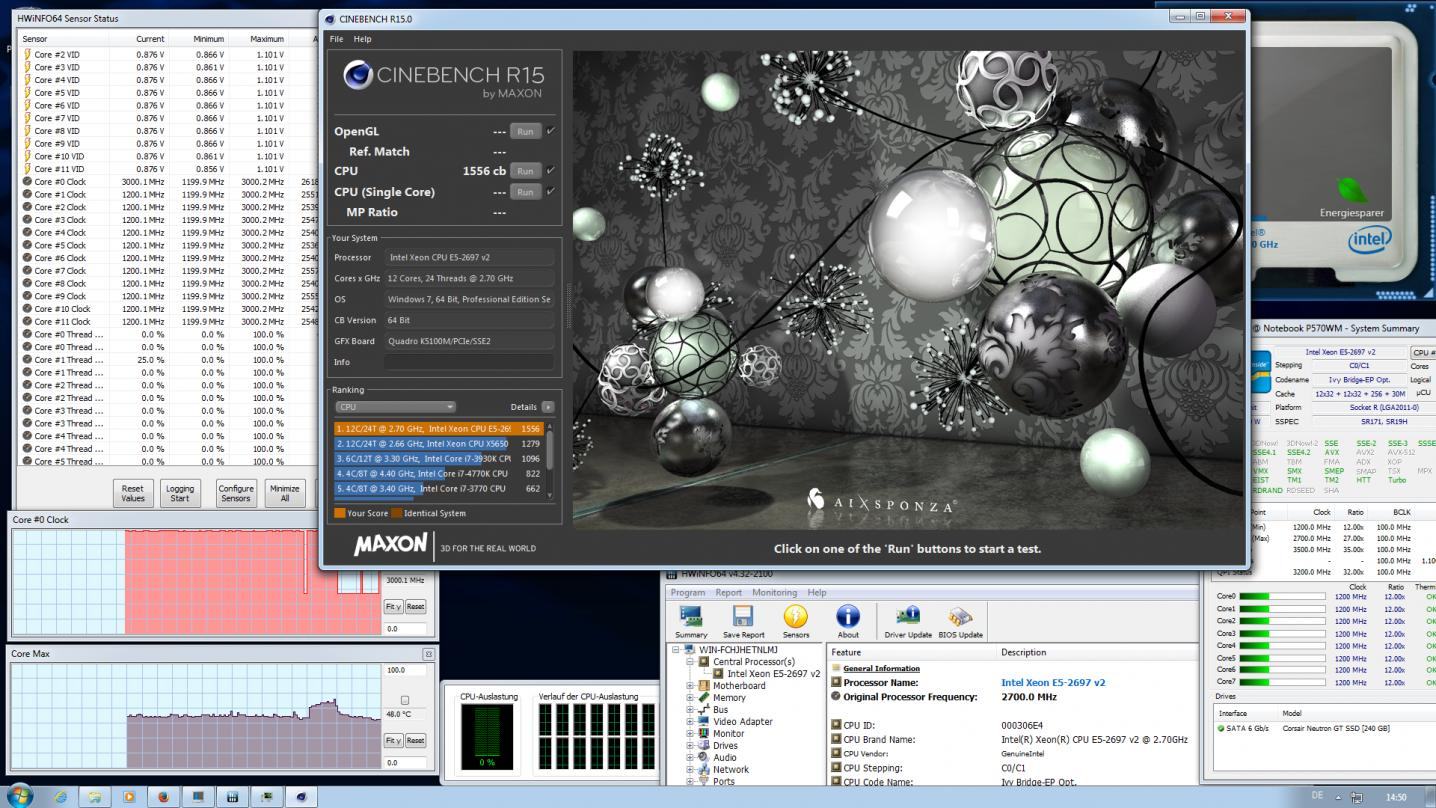The height and width of the screenshot is (808, 1436).
Task: Select Intel Xeon E5-2697 v2 tree item
Action: [766, 674]
